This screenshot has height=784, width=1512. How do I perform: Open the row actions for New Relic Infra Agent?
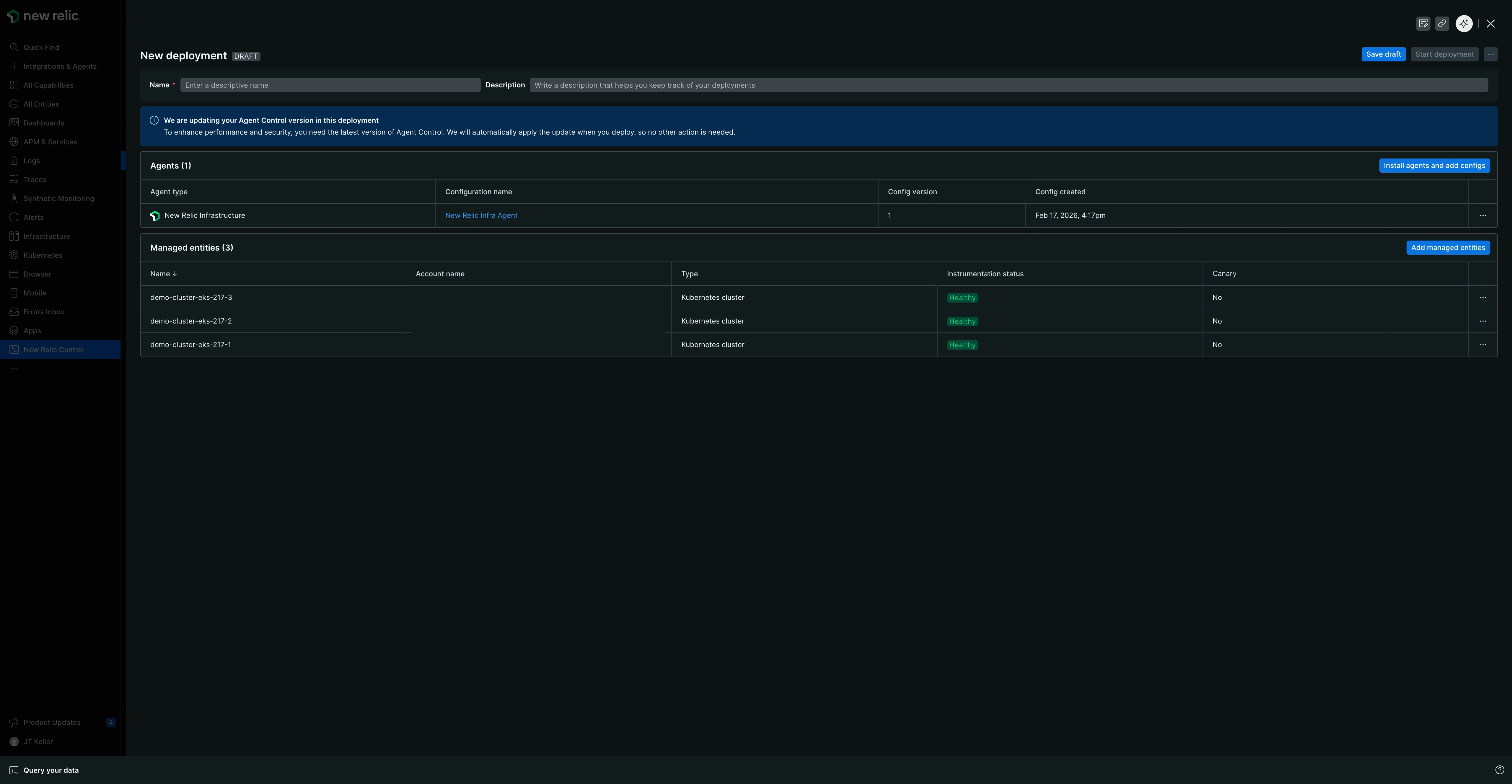coord(1483,215)
